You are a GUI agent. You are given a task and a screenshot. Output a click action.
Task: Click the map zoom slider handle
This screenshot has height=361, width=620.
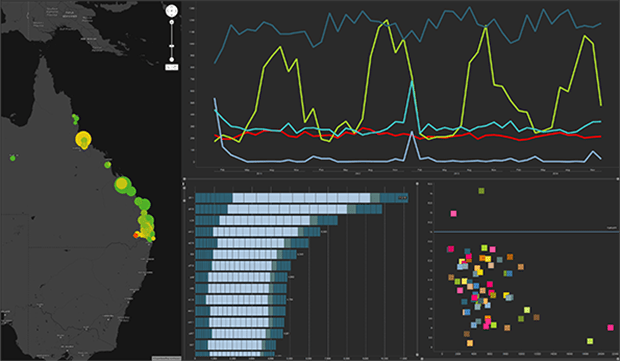[172, 46]
